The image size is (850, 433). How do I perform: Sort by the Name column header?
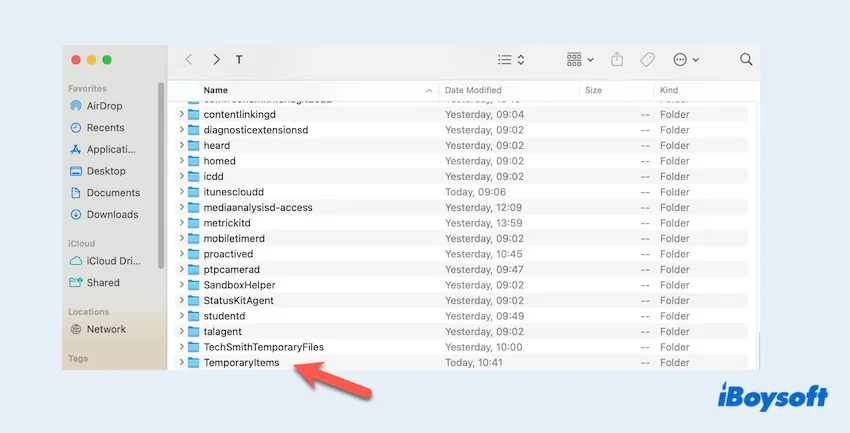216,90
